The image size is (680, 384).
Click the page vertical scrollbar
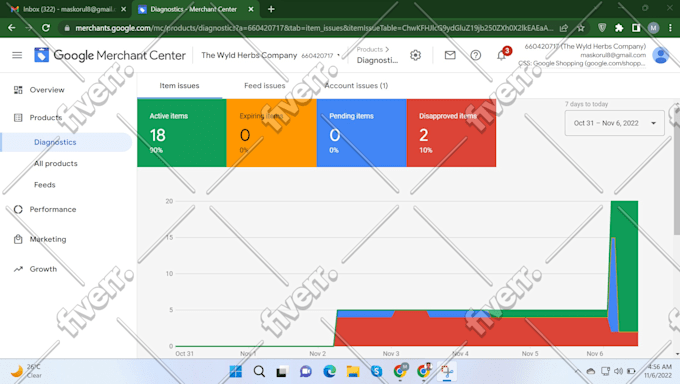(677, 170)
